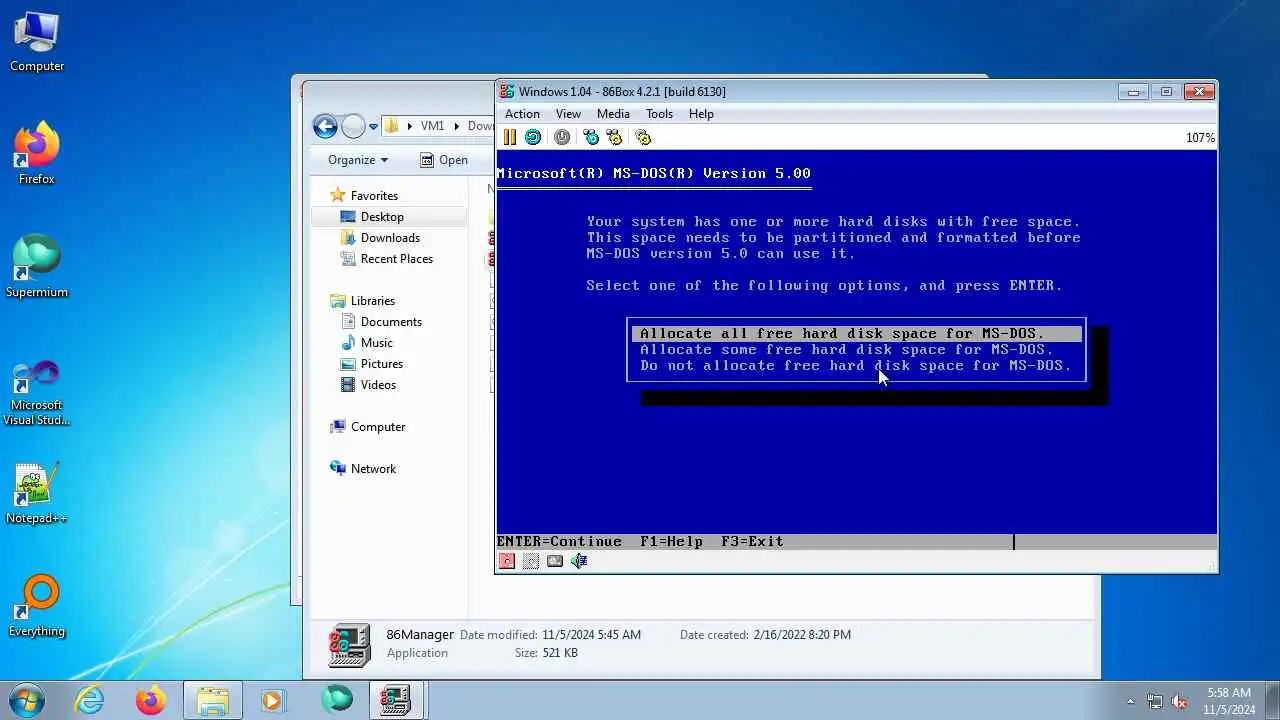Open the Tools menu in 86Box
Screen dimensions: 1280x720
[659, 114]
